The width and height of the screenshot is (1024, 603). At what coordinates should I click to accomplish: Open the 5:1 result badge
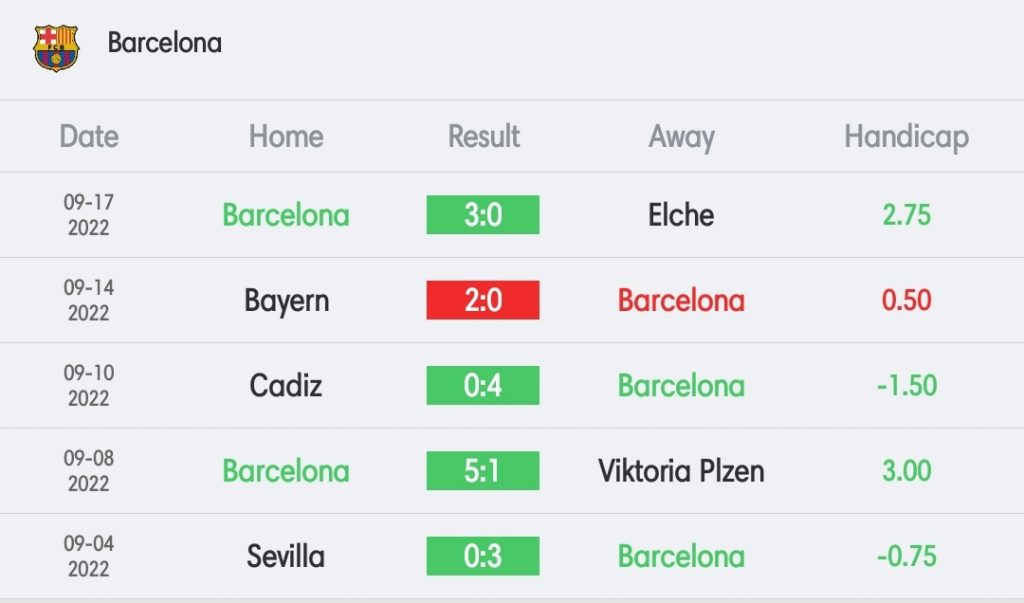pos(483,470)
